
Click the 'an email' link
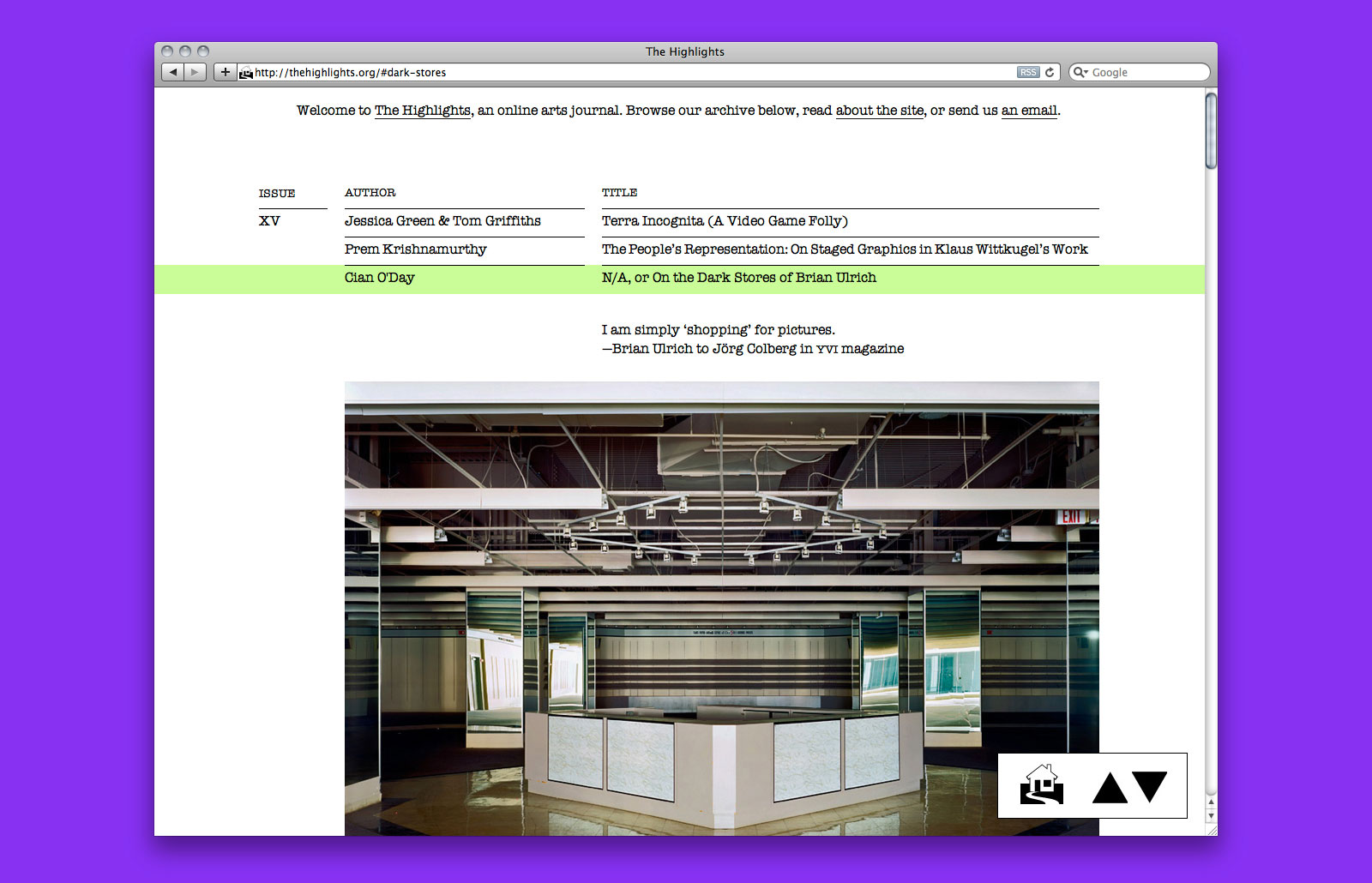[x=1029, y=111]
